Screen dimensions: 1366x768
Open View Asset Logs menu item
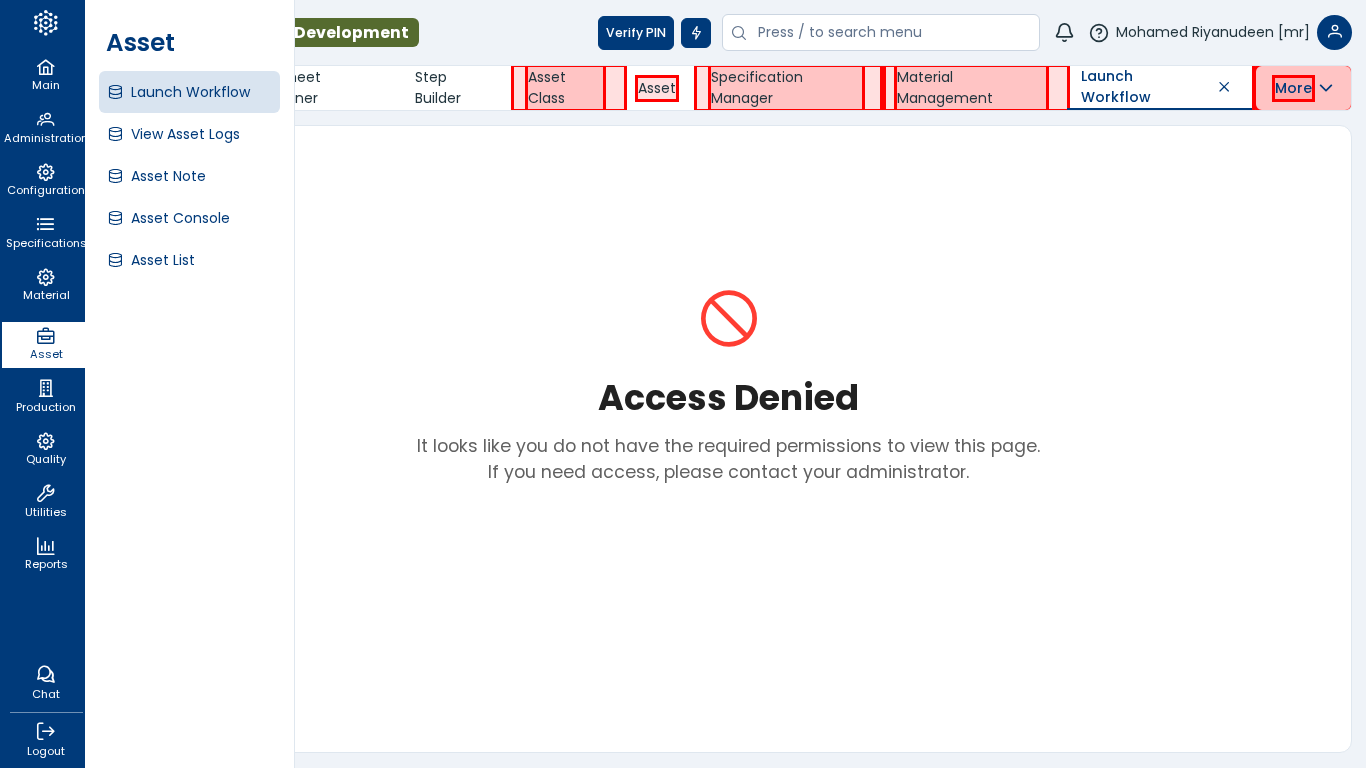point(185,134)
